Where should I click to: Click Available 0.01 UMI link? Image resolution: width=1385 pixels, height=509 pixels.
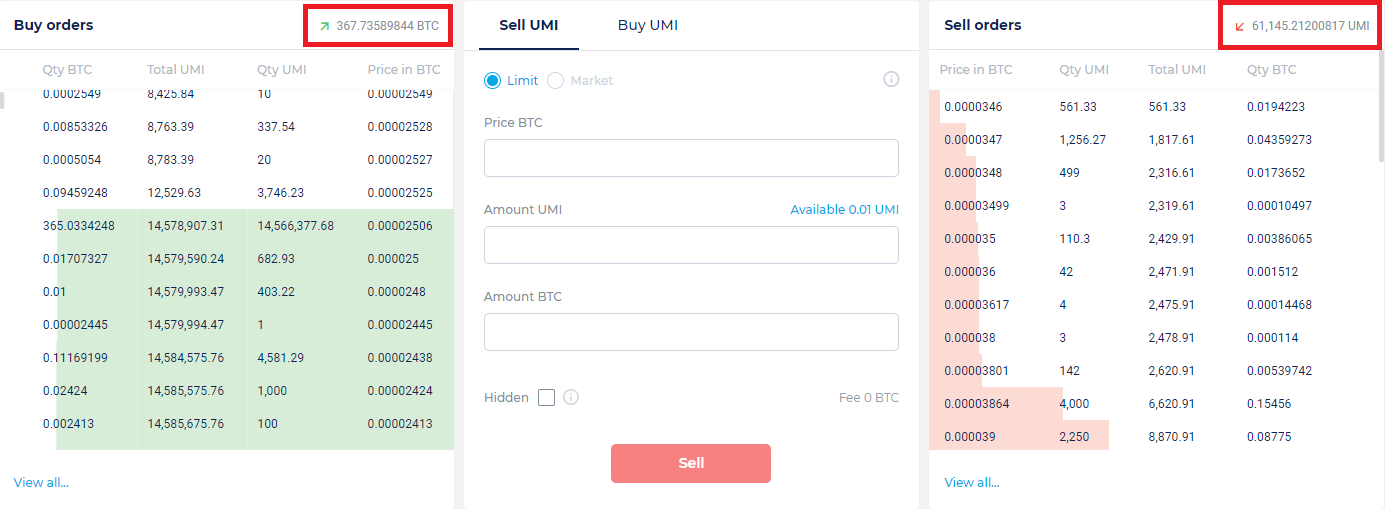point(844,210)
